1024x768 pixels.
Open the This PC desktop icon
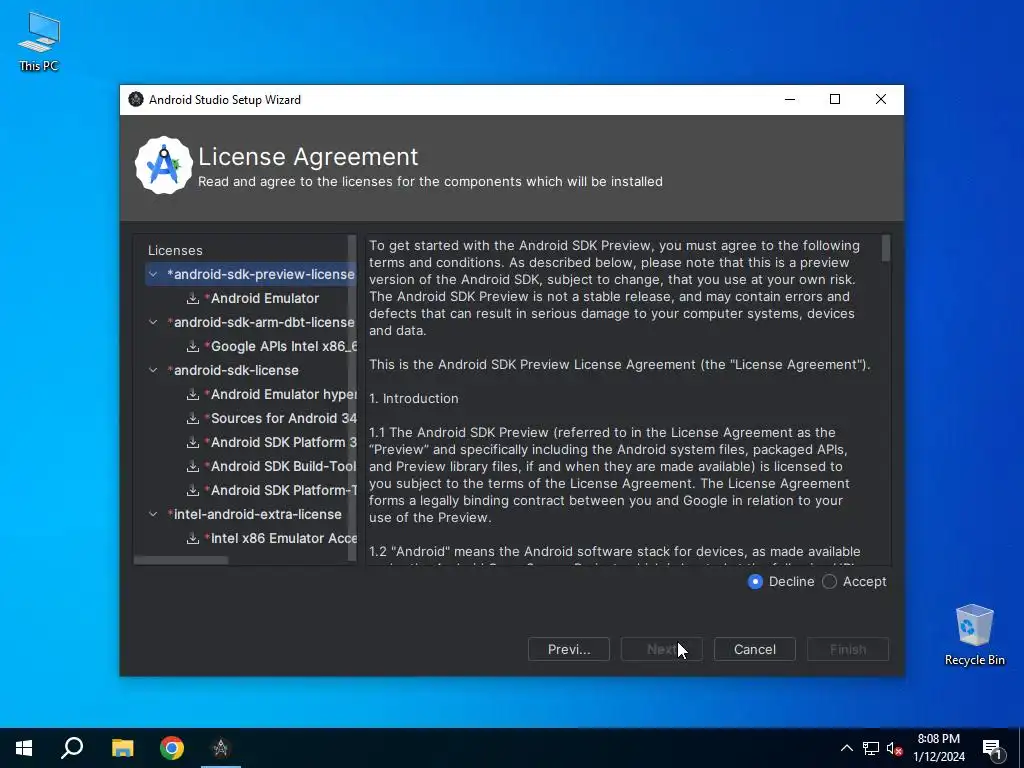click(x=39, y=40)
